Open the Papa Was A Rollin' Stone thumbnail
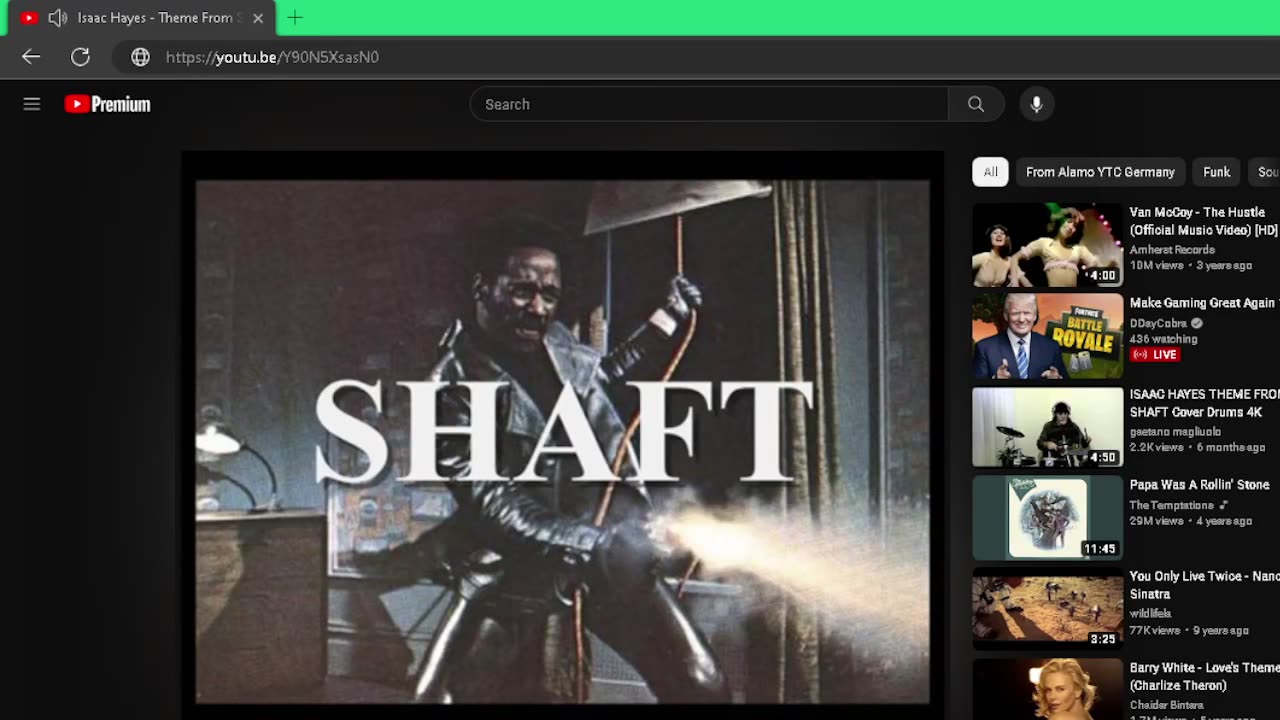 click(x=1048, y=518)
